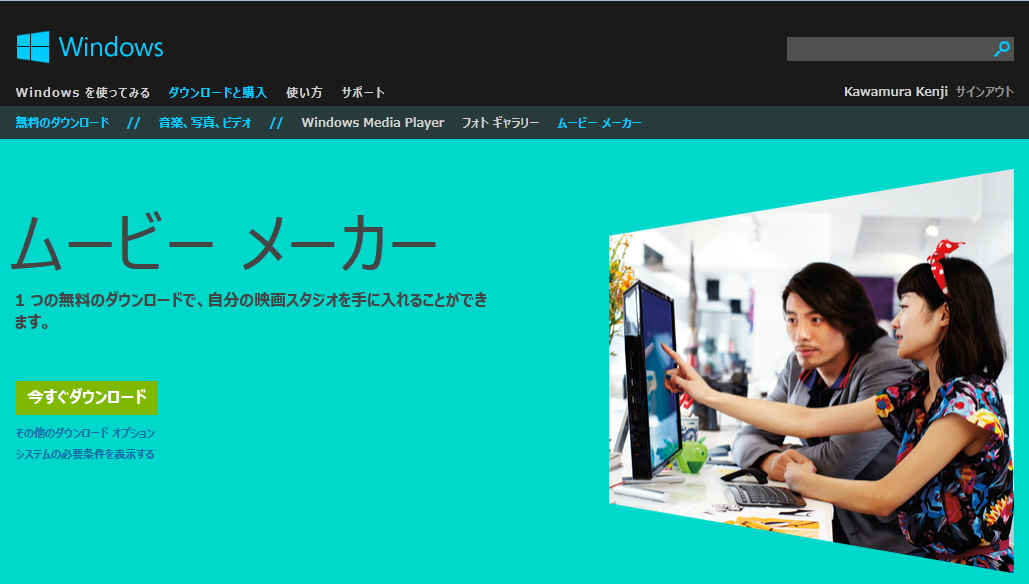
Task: Open the '使い方' menu
Action: [304, 93]
